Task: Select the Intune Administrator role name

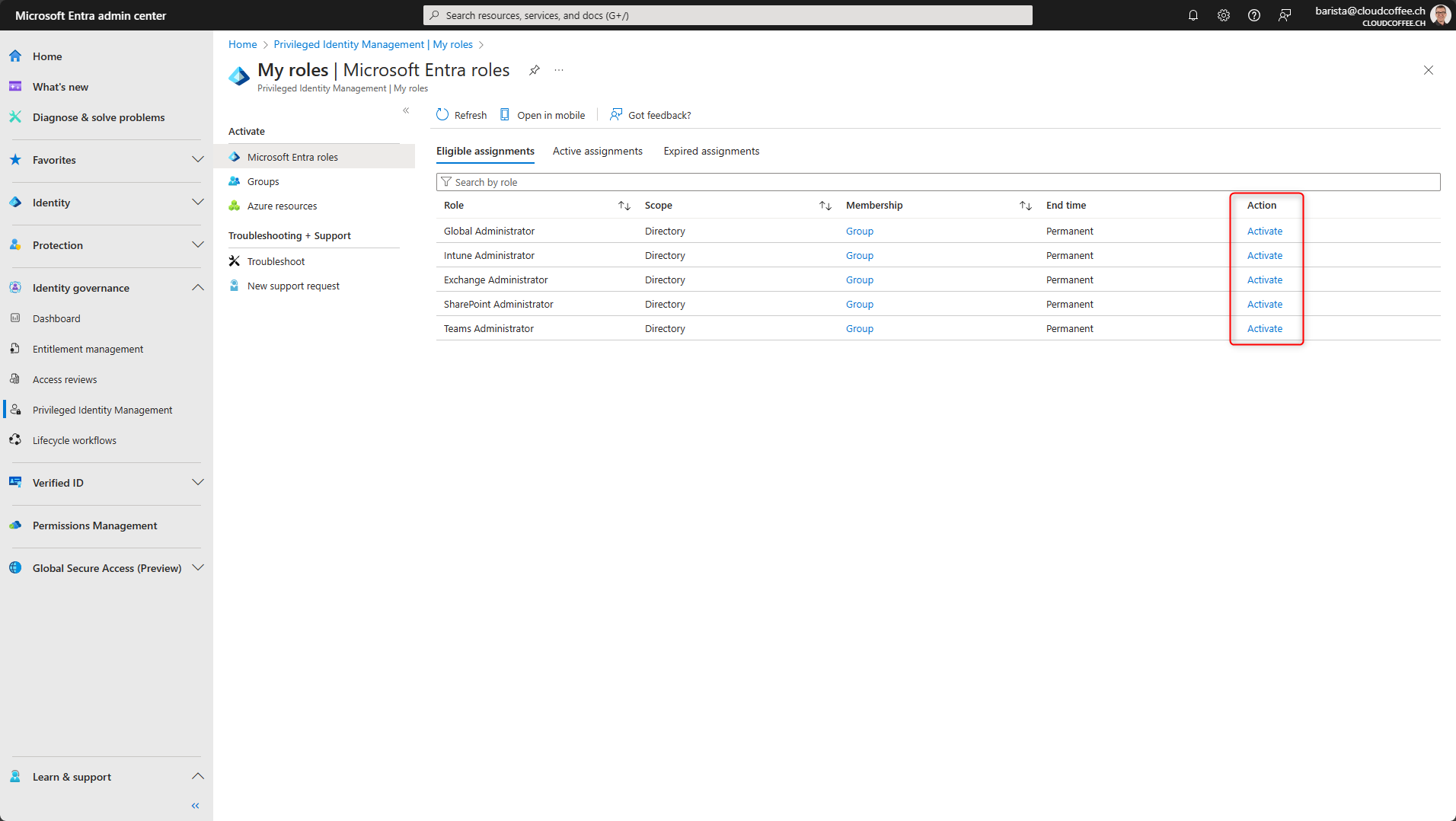Action: 489,255
